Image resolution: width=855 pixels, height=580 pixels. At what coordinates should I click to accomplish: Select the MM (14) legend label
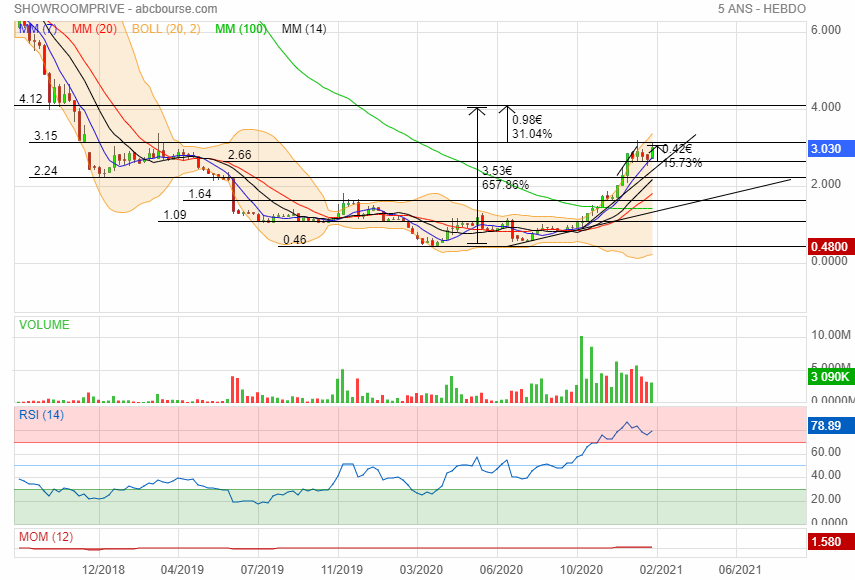pyautogui.click(x=304, y=29)
